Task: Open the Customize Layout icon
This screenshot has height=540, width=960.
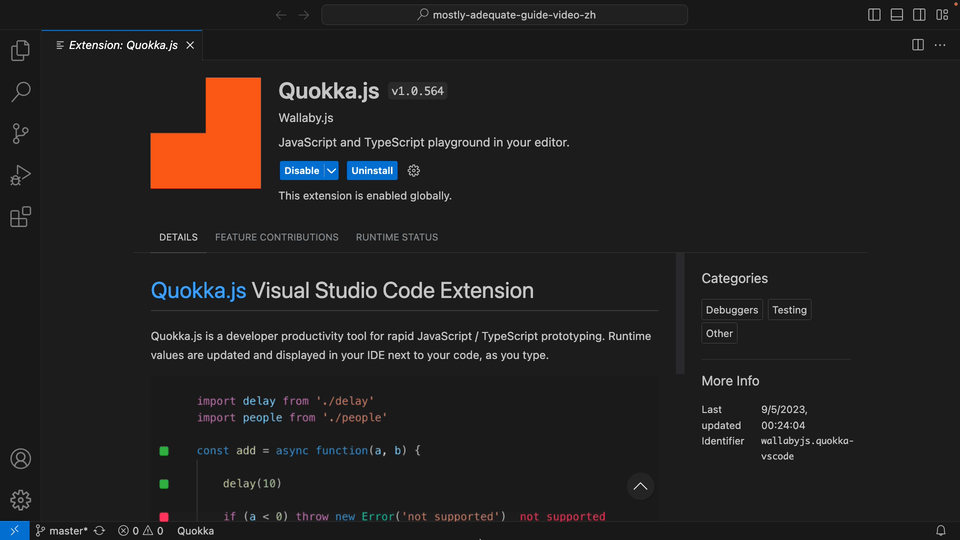Action: click(942, 15)
